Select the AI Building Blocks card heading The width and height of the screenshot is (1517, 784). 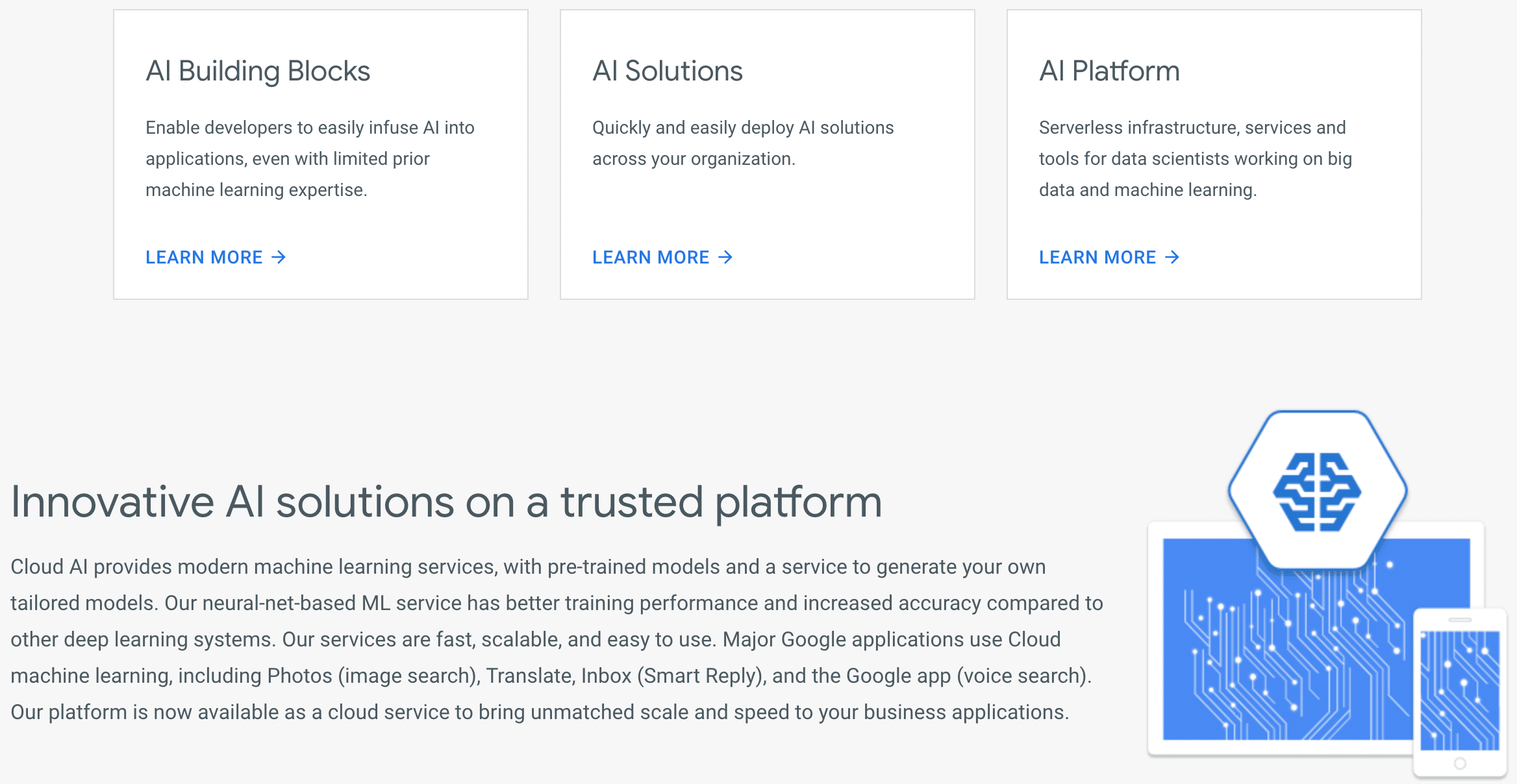tap(258, 71)
